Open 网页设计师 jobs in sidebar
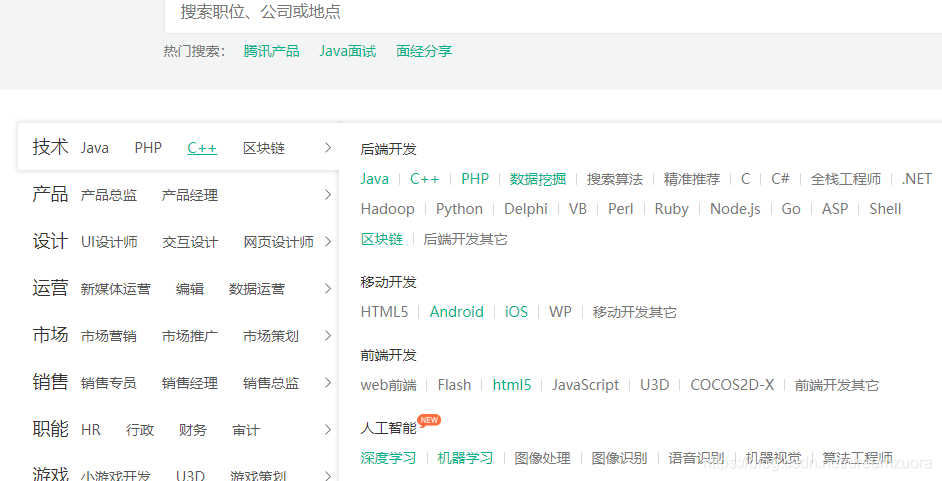 coord(278,242)
